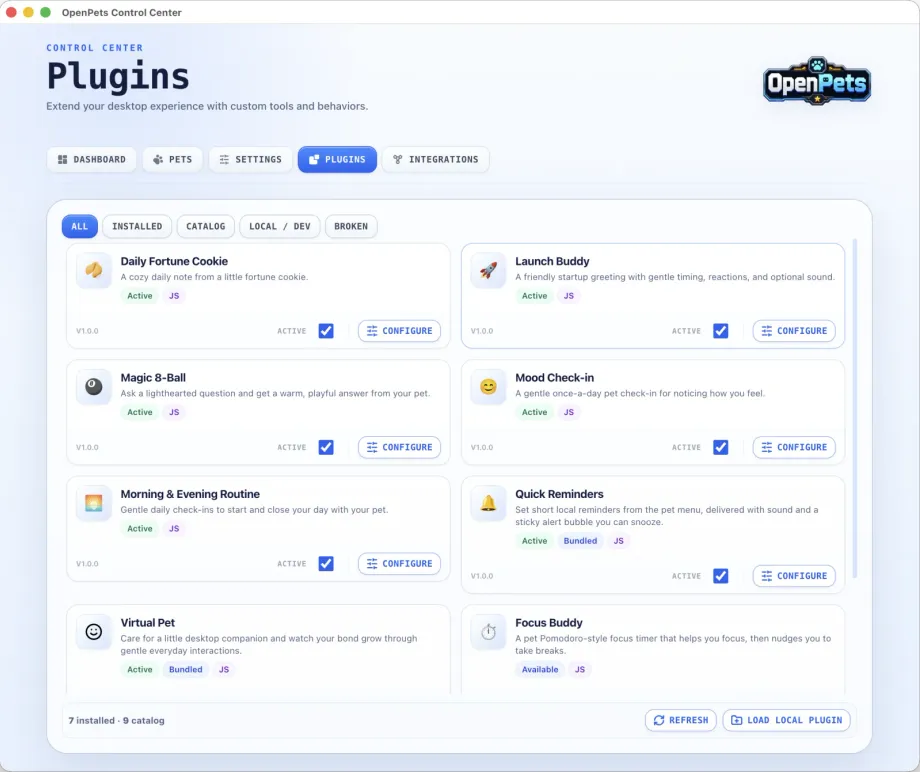Image resolution: width=920 pixels, height=772 pixels.
Task: Click the plugin list vertical scrollbar
Action: click(855, 408)
